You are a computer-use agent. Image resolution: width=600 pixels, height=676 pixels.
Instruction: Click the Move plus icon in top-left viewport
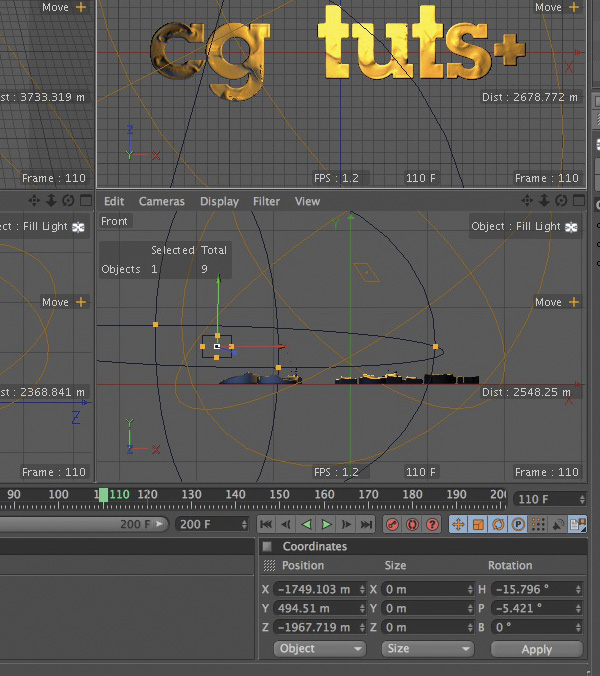click(x=81, y=7)
